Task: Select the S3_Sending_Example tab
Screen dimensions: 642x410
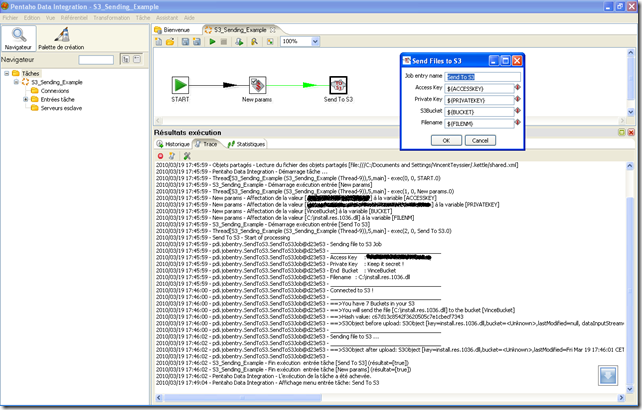Action: pos(240,30)
